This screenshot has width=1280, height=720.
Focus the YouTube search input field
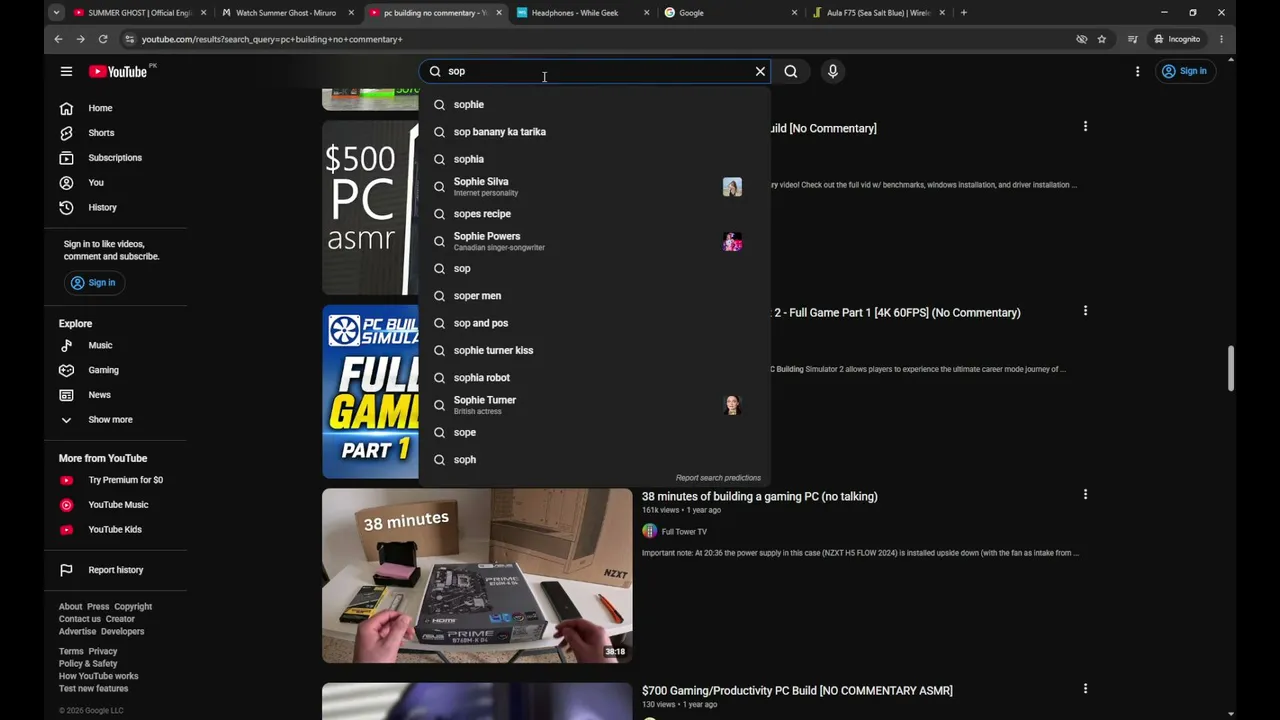(596, 71)
